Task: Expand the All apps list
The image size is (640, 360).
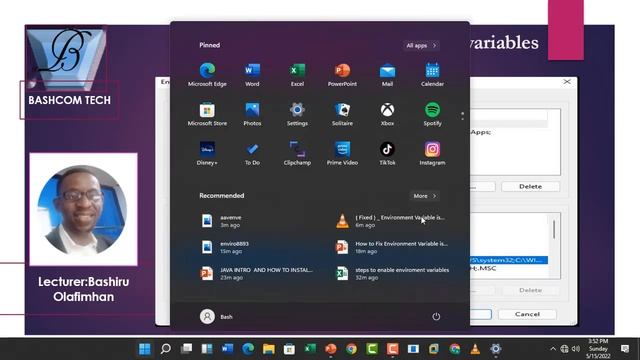Action: click(421, 45)
